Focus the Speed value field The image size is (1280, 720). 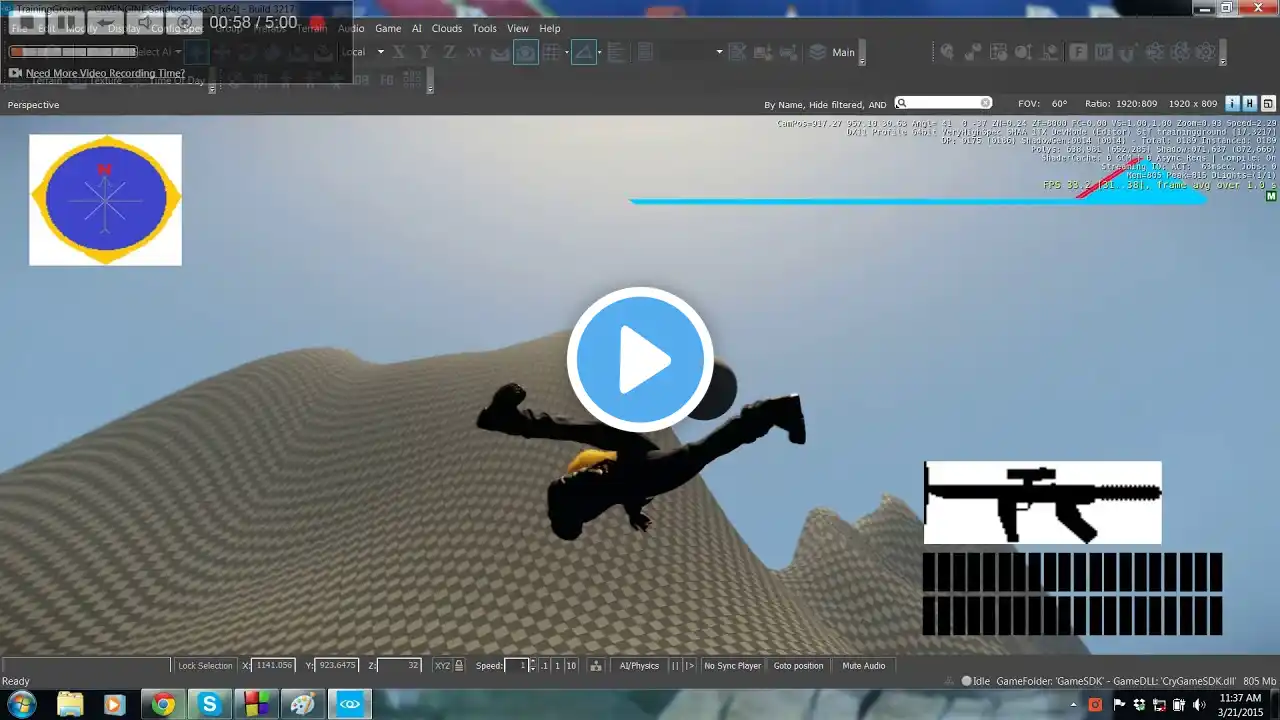click(516, 665)
